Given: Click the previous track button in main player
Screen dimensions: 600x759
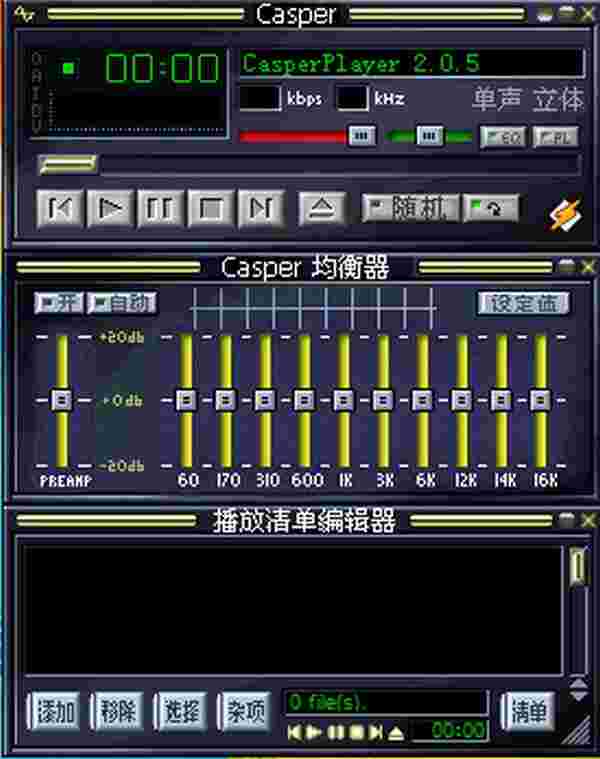Looking at the screenshot, I should 60,209.
